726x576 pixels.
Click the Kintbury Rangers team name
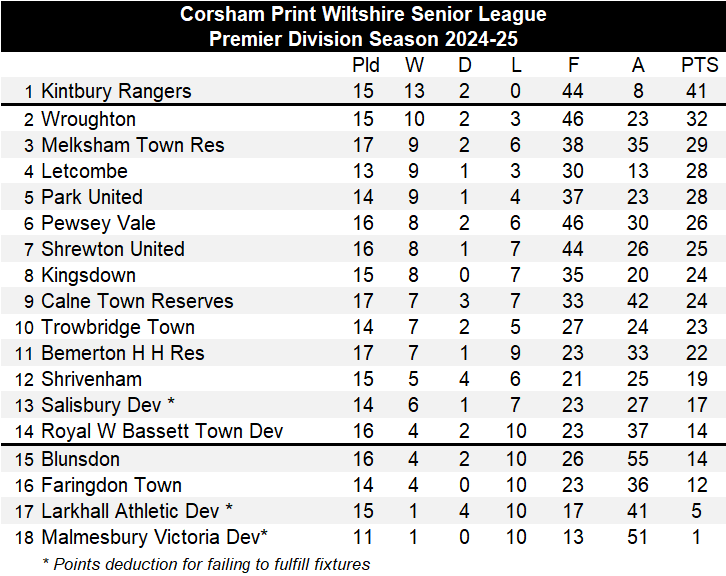pyautogui.click(x=116, y=92)
